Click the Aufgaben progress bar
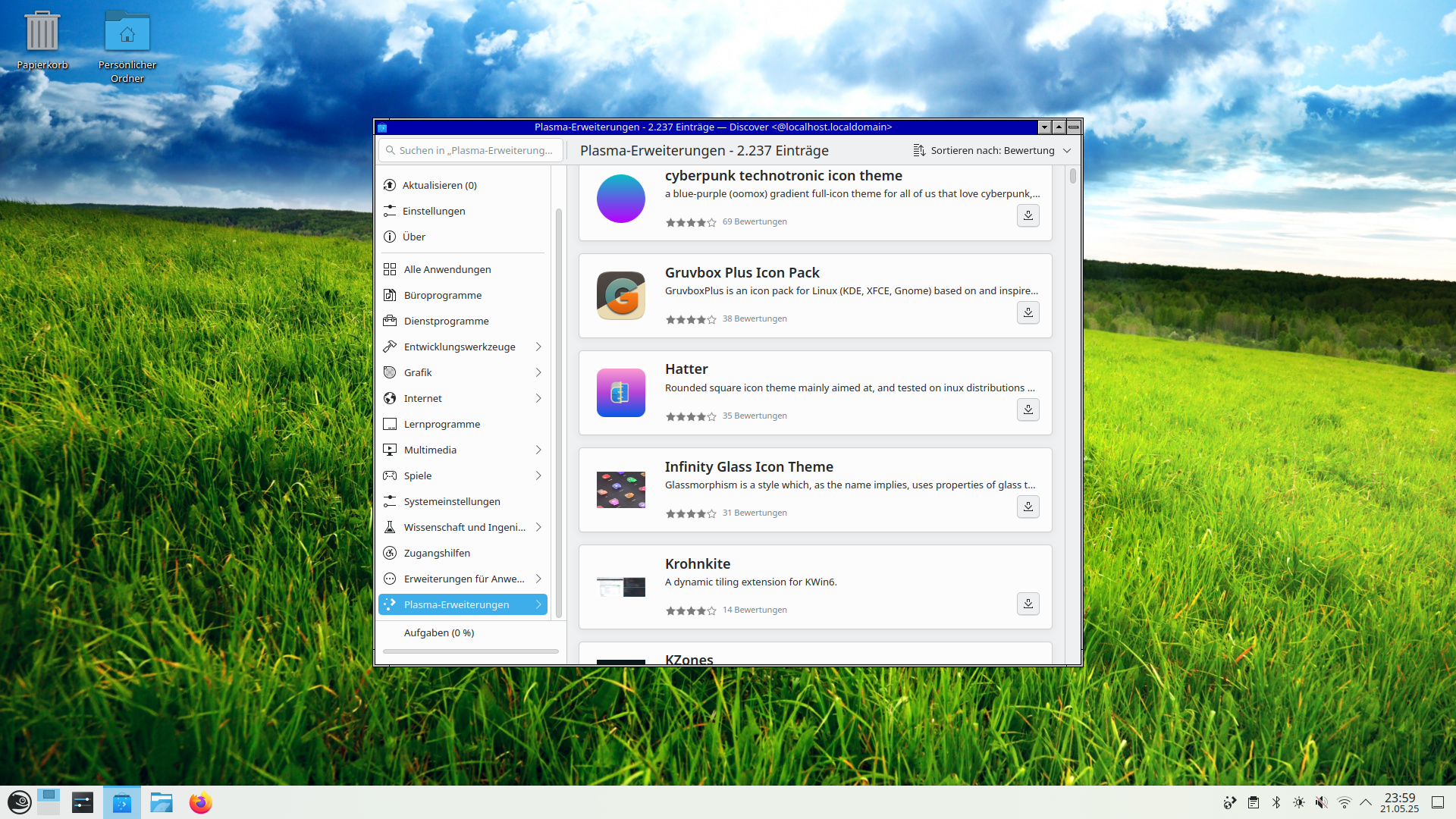 pyautogui.click(x=471, y=651)
